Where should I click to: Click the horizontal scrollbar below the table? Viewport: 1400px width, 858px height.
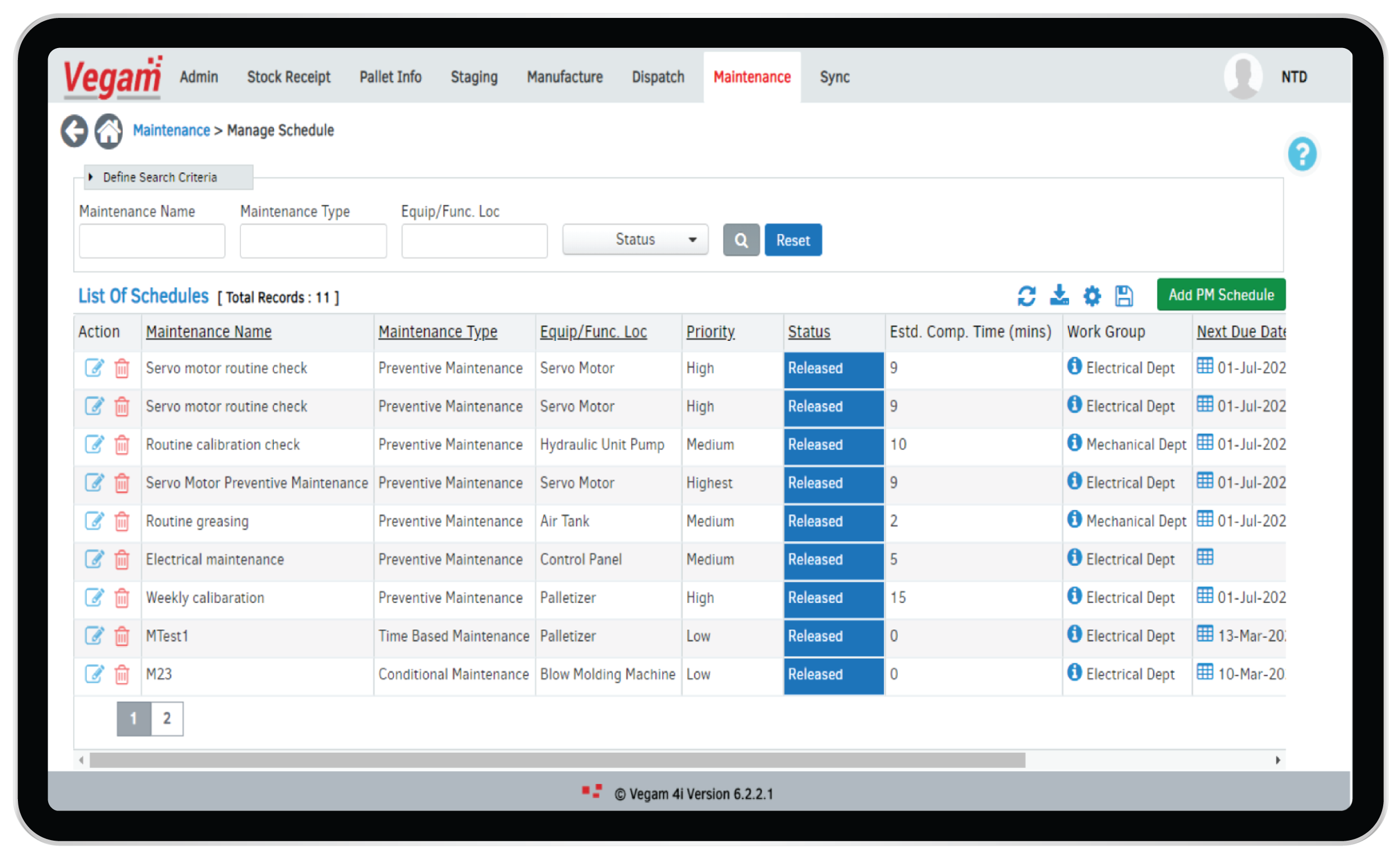pos(557,759)
